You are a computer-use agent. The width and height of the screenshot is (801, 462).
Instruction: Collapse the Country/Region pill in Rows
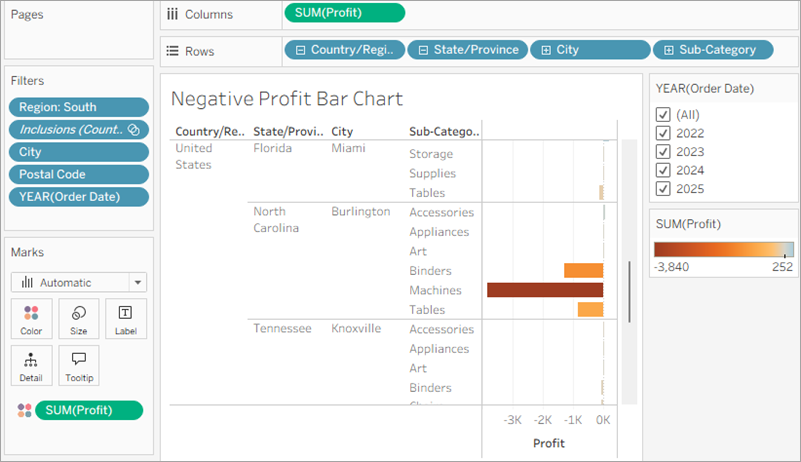tap(299, 50)
